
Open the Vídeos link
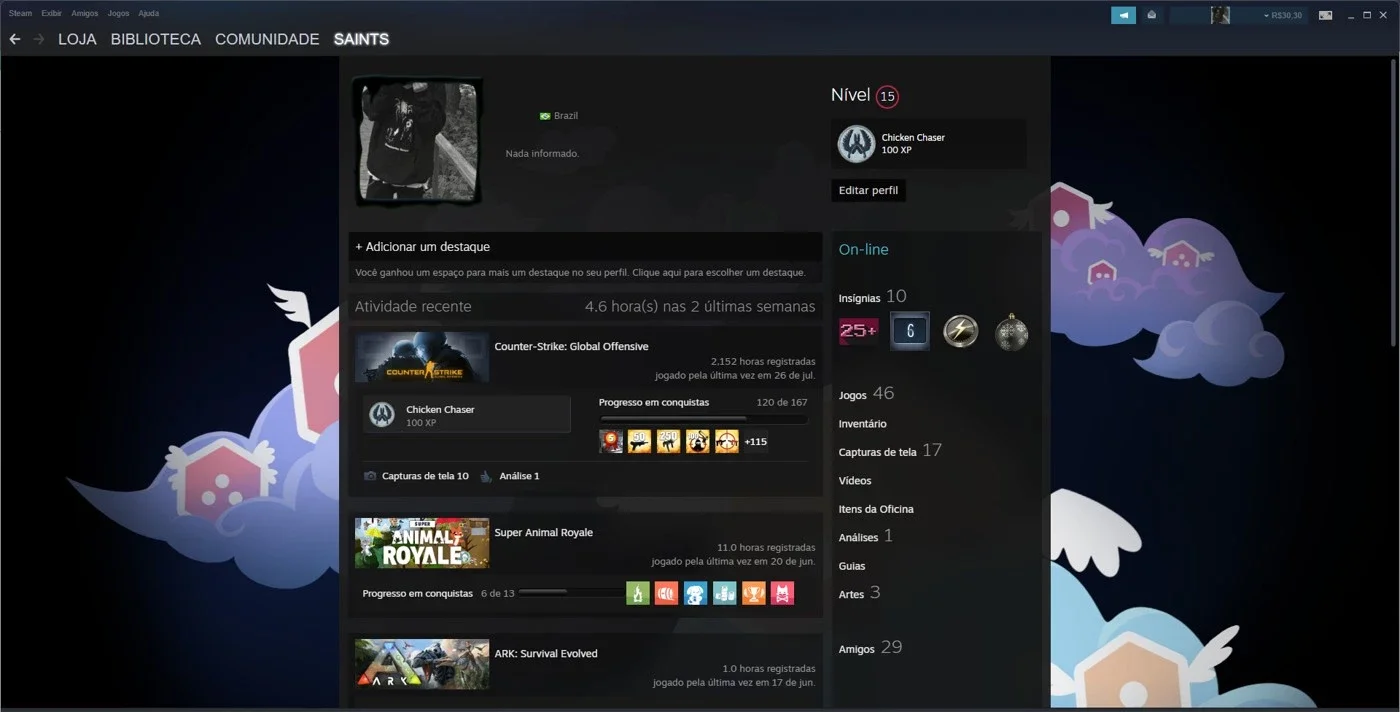point(855,481)
